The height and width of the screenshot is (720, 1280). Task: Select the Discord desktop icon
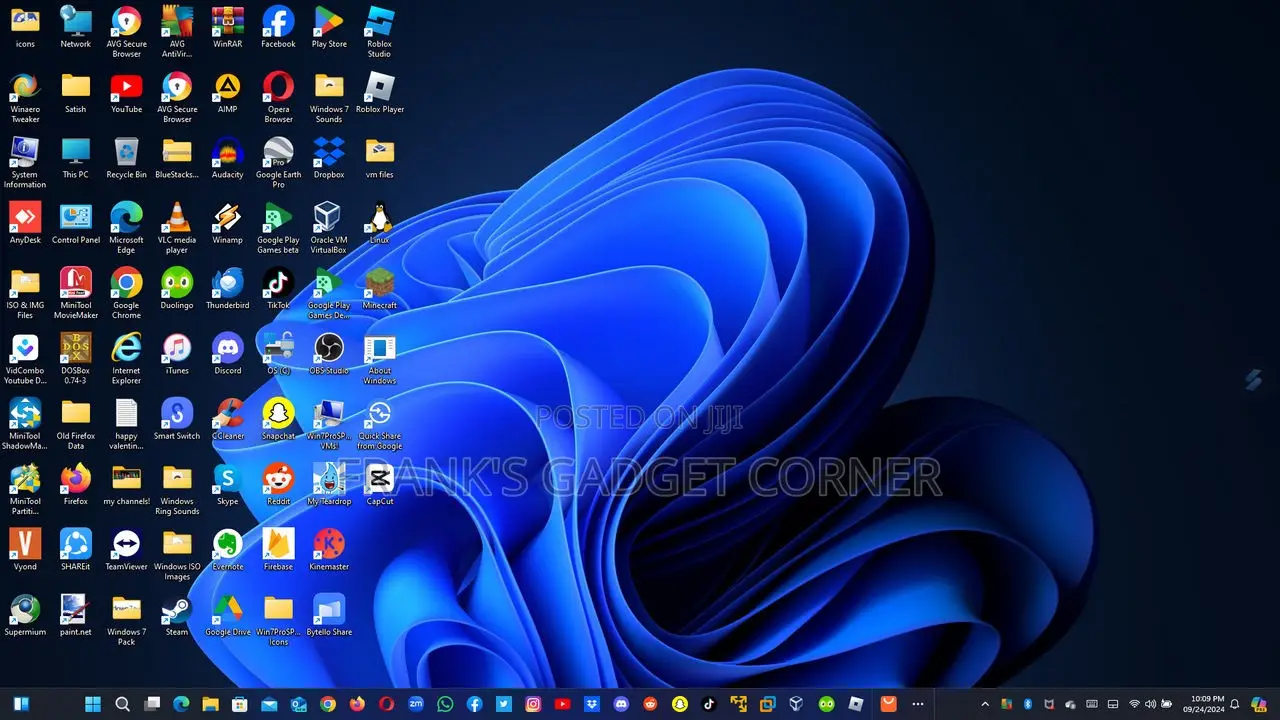pos(228,354)
